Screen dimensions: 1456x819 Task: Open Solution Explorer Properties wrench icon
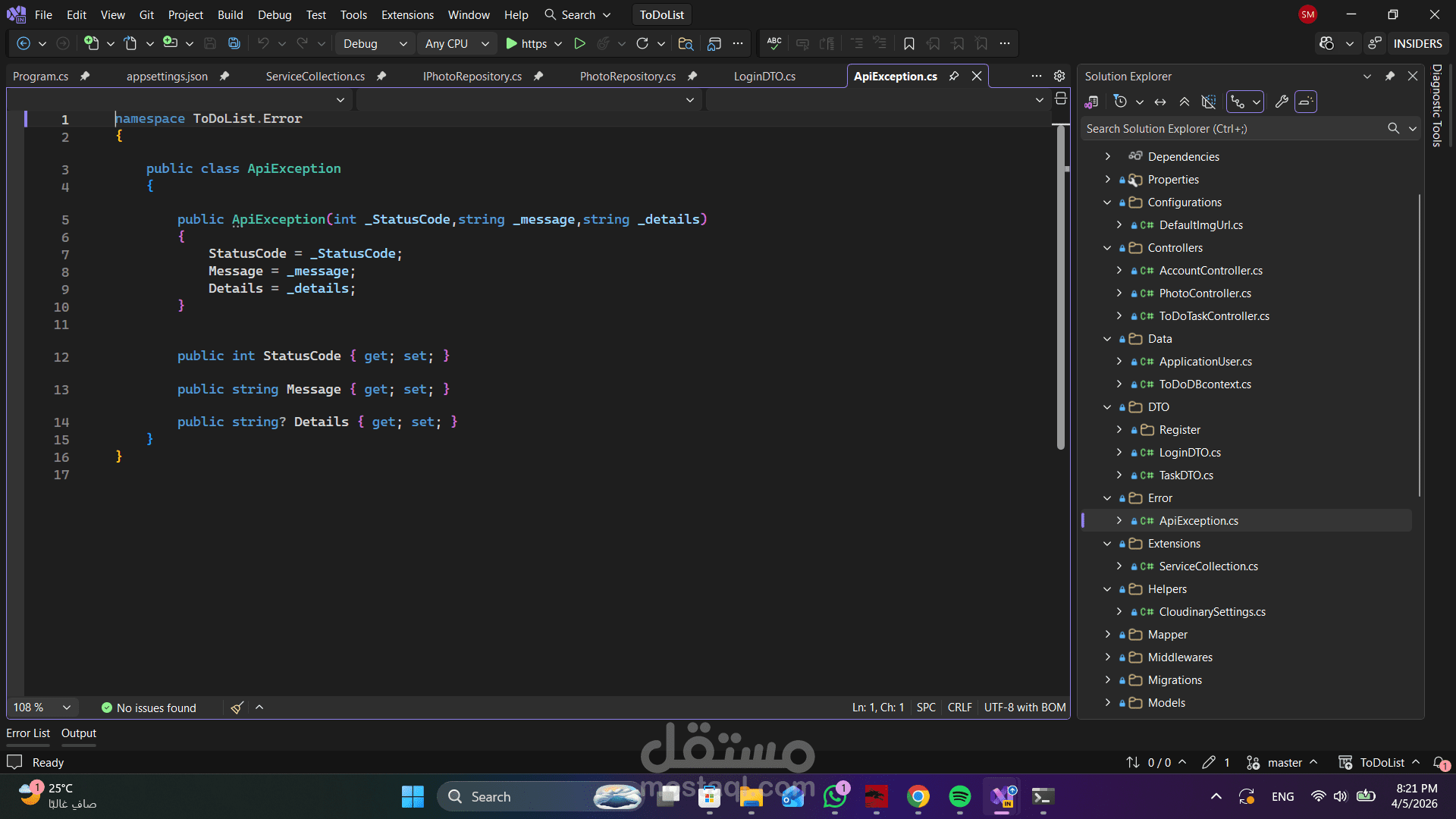(1282, 102)
